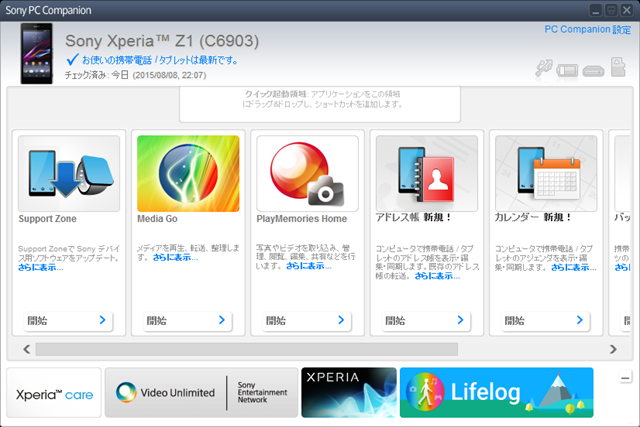Screen dimensions: 640x427
Task: Click さらに表示 link in PlayMemories Home card
Action: [309, 266]
